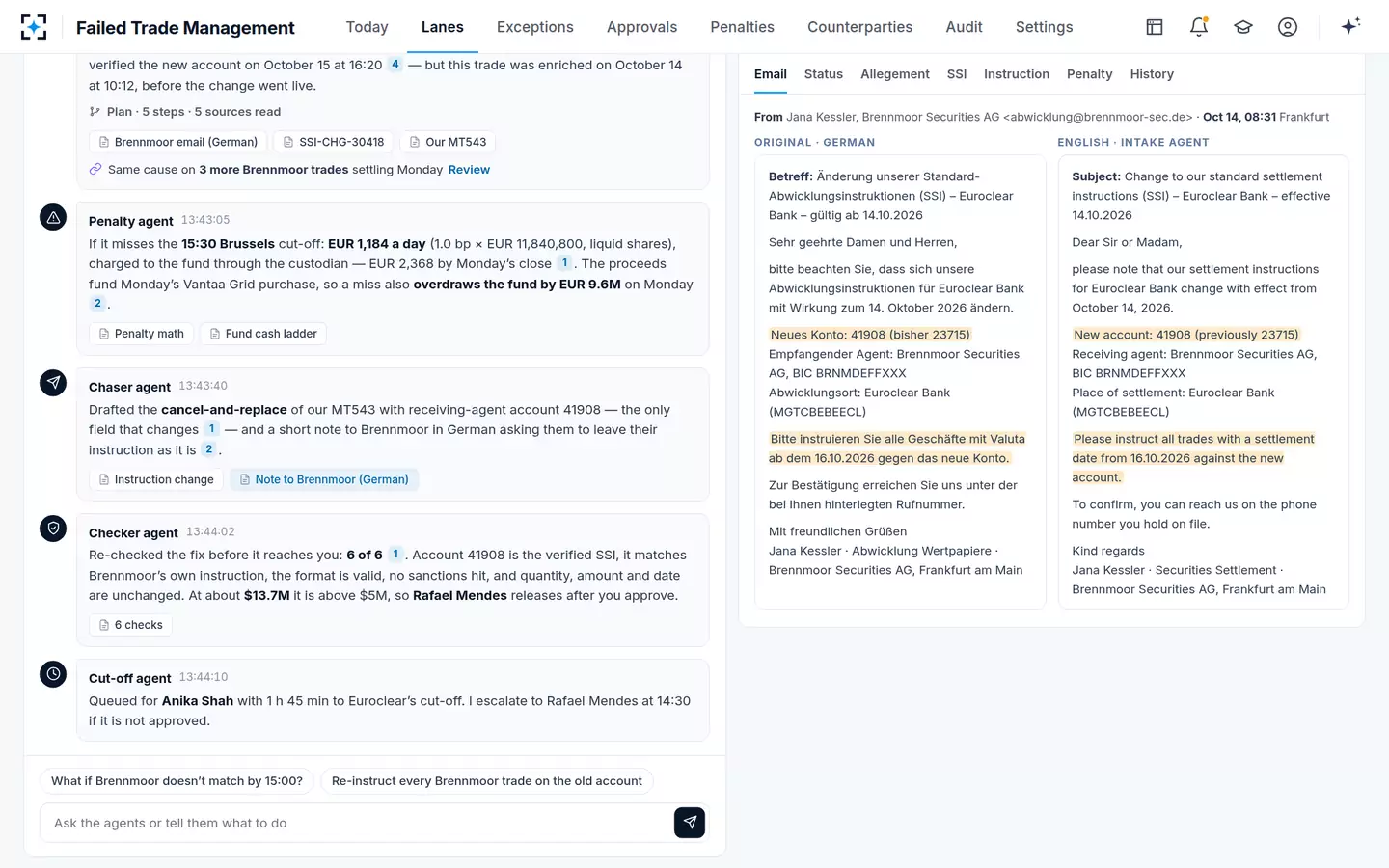Open citation 1 after 'Monday's close'

565,263
